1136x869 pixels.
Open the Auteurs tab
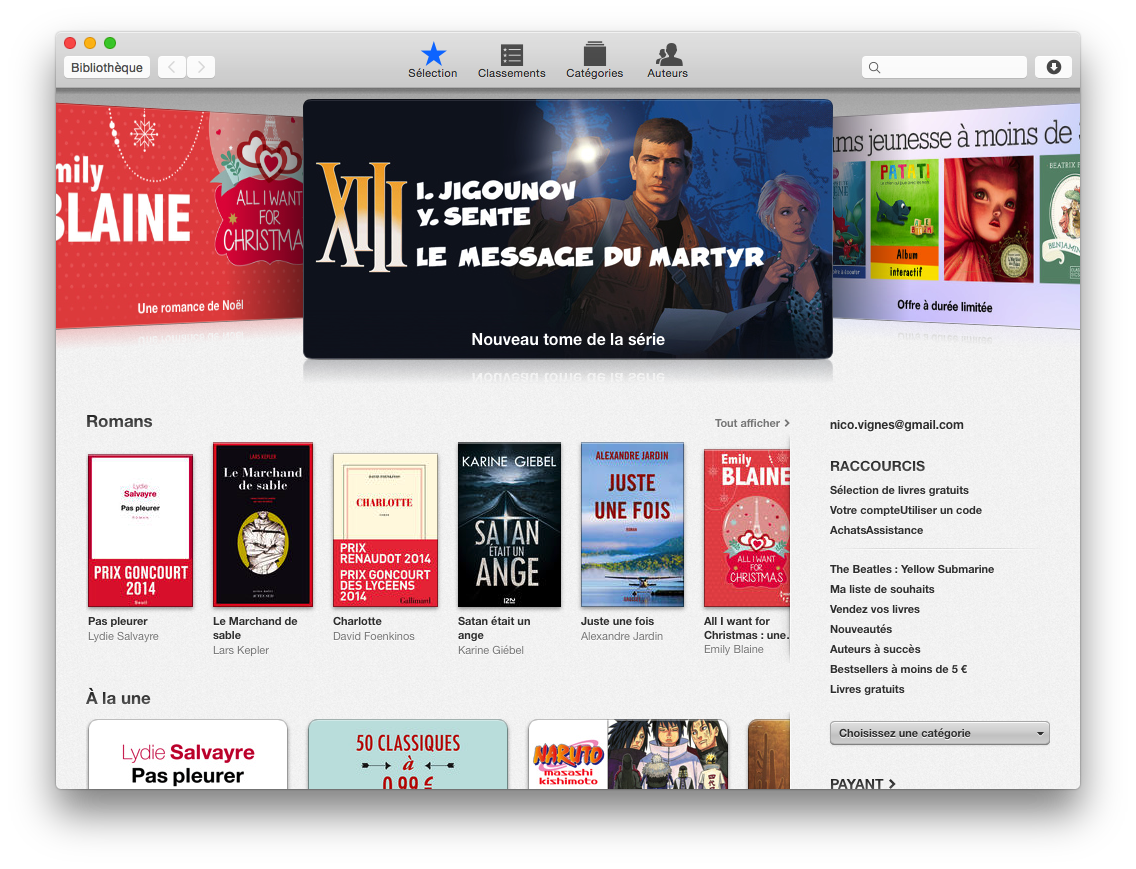pyautogui.click(x=667, y=61)
